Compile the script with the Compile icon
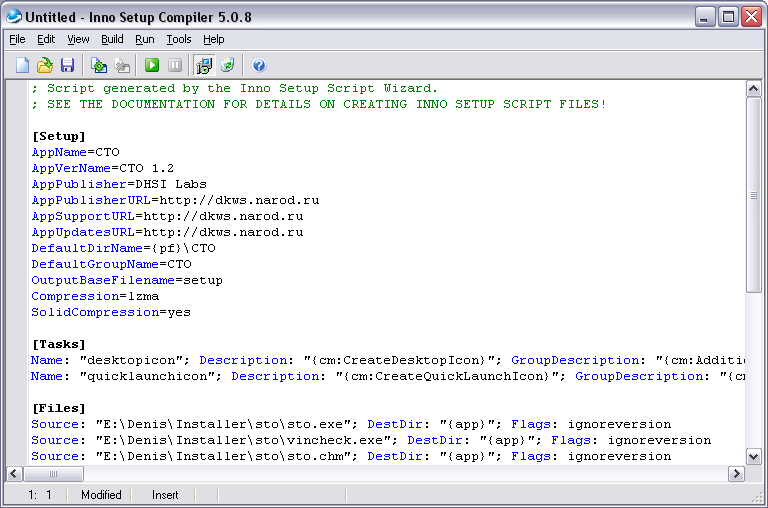 tap(99, 65)
